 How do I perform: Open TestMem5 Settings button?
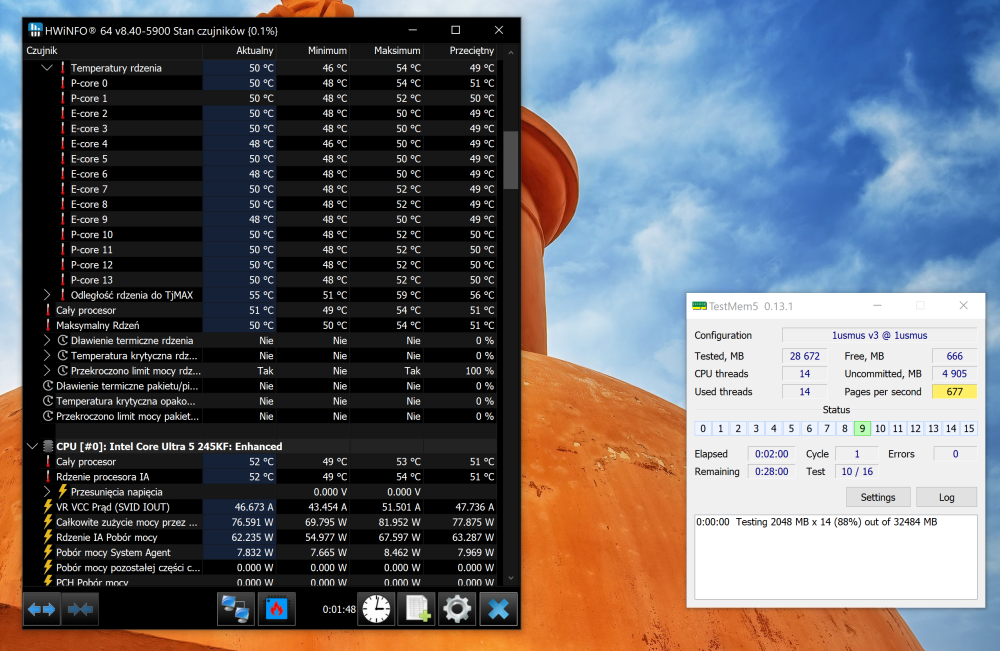878,497
